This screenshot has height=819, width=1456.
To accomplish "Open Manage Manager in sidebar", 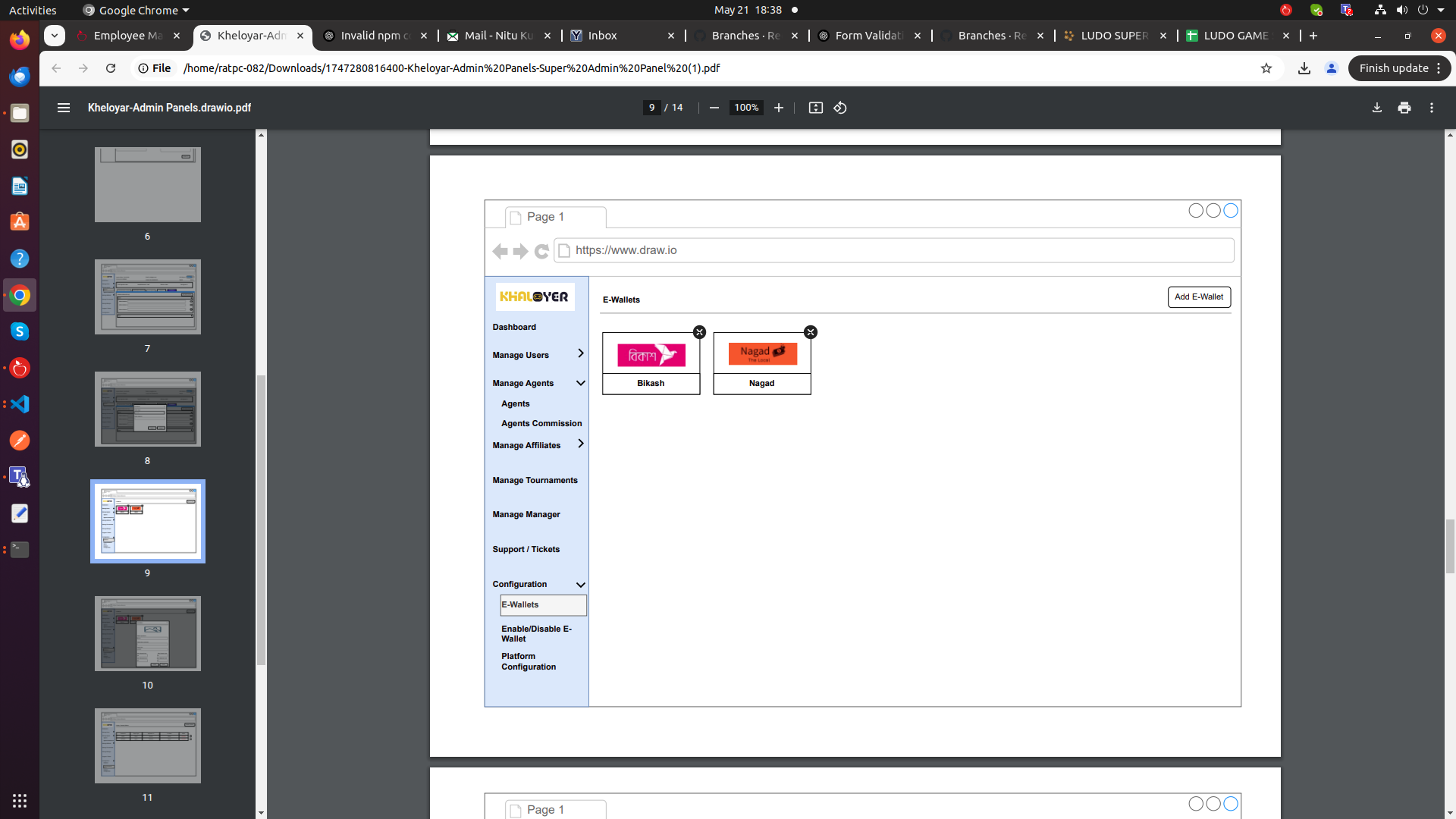I will pos(526,514).
